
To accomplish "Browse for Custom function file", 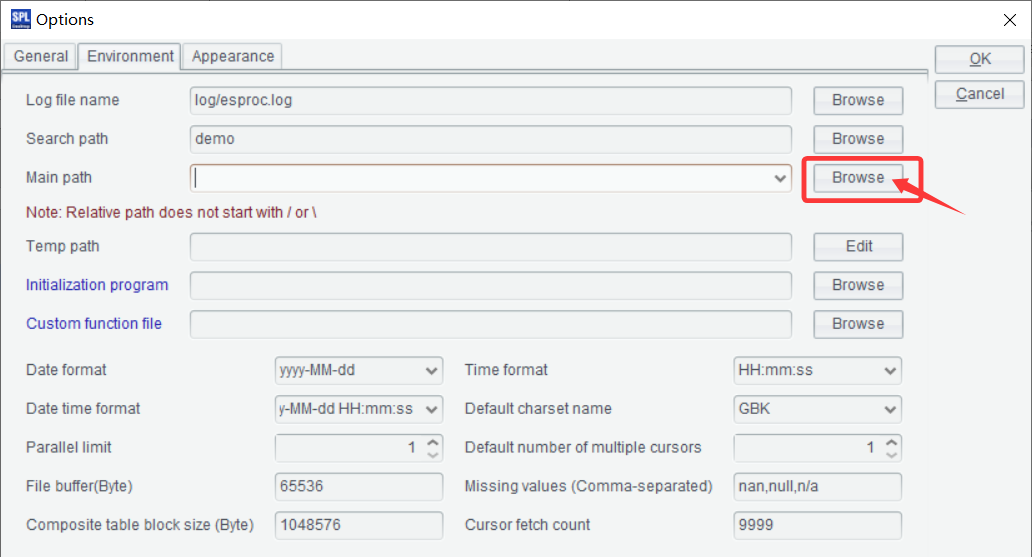I will 857,324.
